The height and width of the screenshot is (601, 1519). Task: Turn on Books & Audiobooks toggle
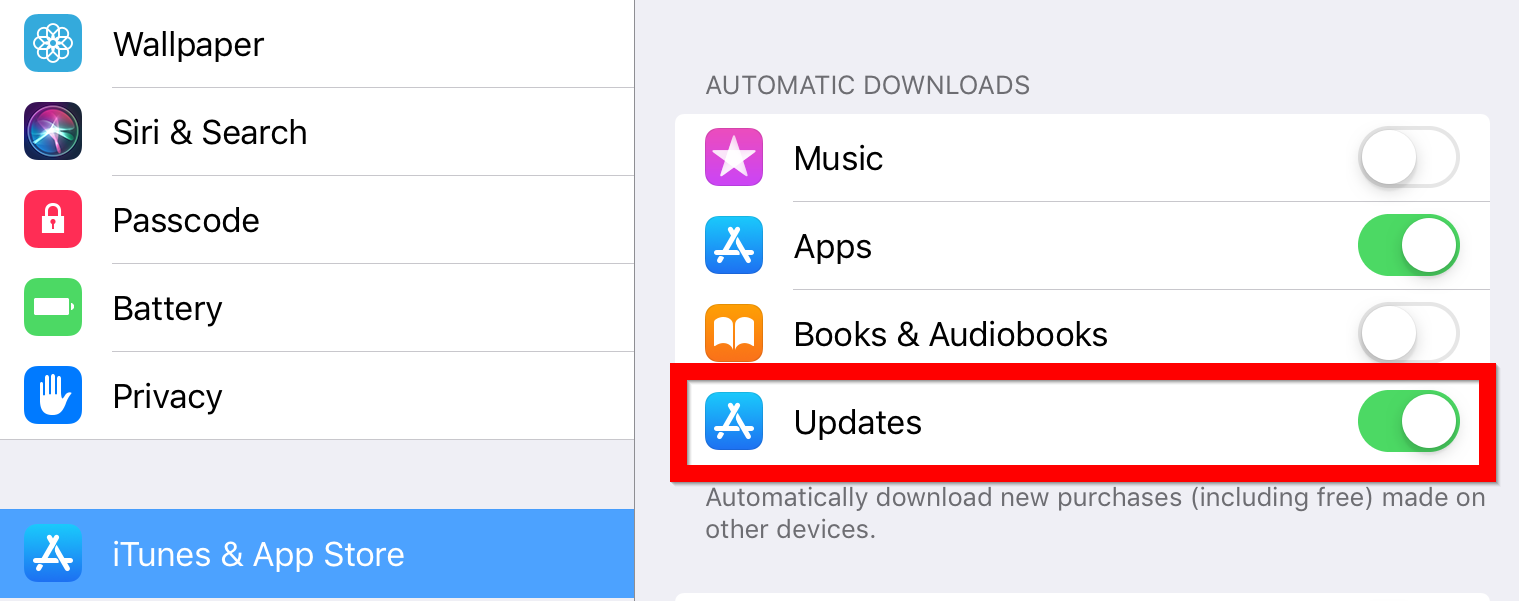coord(1408,333)
